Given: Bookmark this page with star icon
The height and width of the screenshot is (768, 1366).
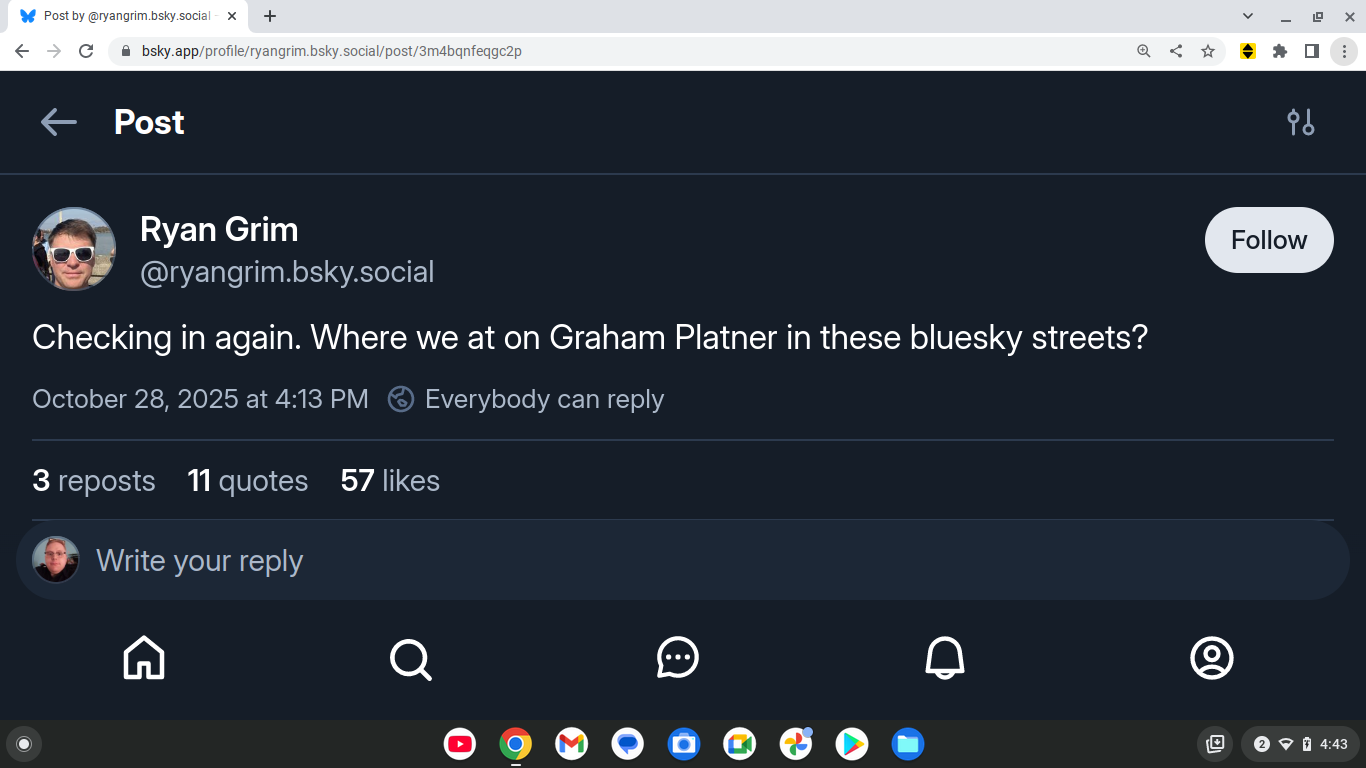Looking at the screenshot, I should (x=1208, y=51).
